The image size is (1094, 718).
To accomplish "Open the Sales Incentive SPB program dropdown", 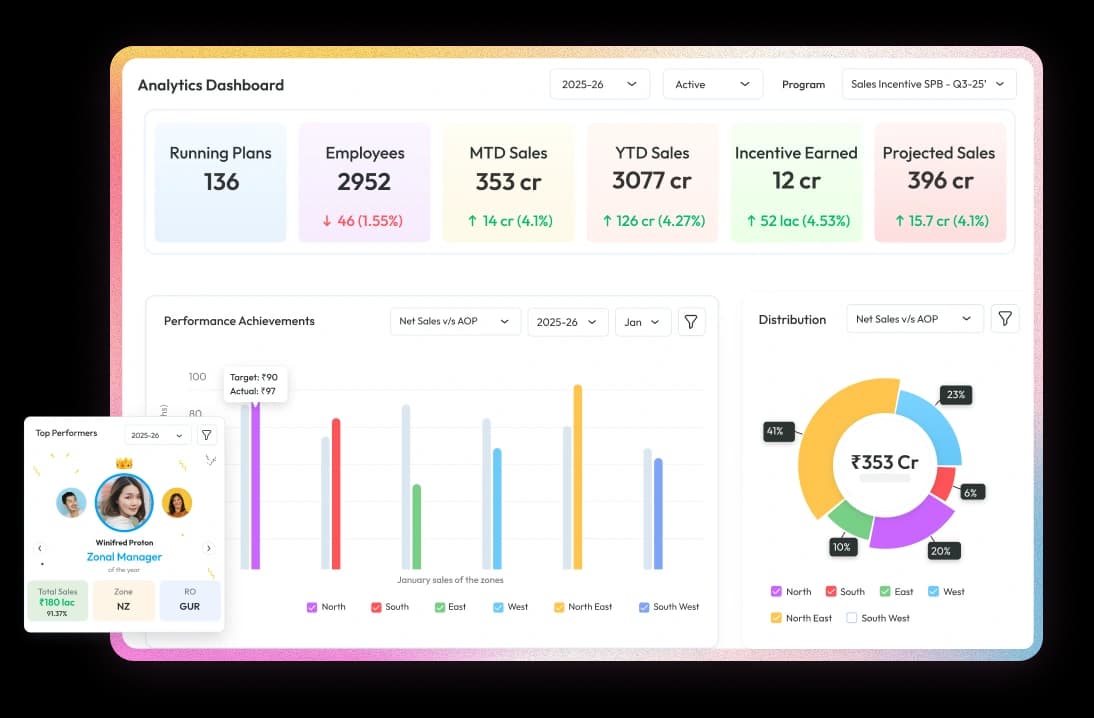I will pyautogui.click(x=929, y=84).
